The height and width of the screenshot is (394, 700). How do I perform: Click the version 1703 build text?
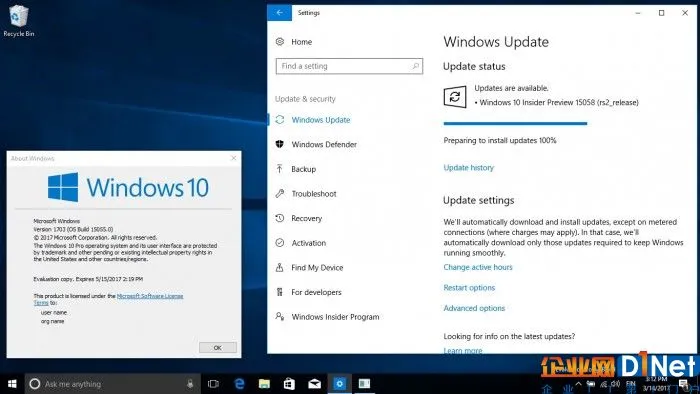pyautogui.click(x=73, y=229)
